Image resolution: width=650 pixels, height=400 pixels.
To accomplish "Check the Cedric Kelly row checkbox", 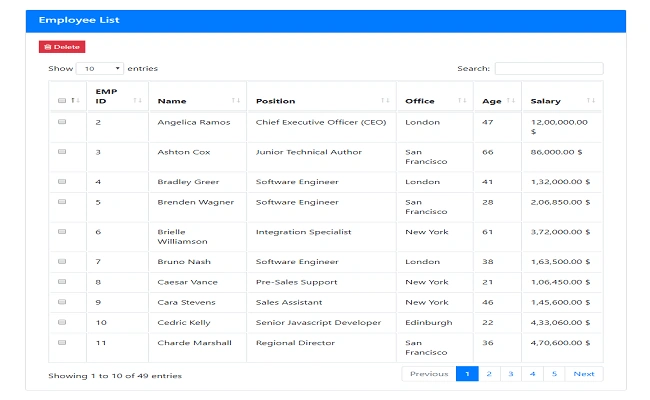I will point(62,322).
